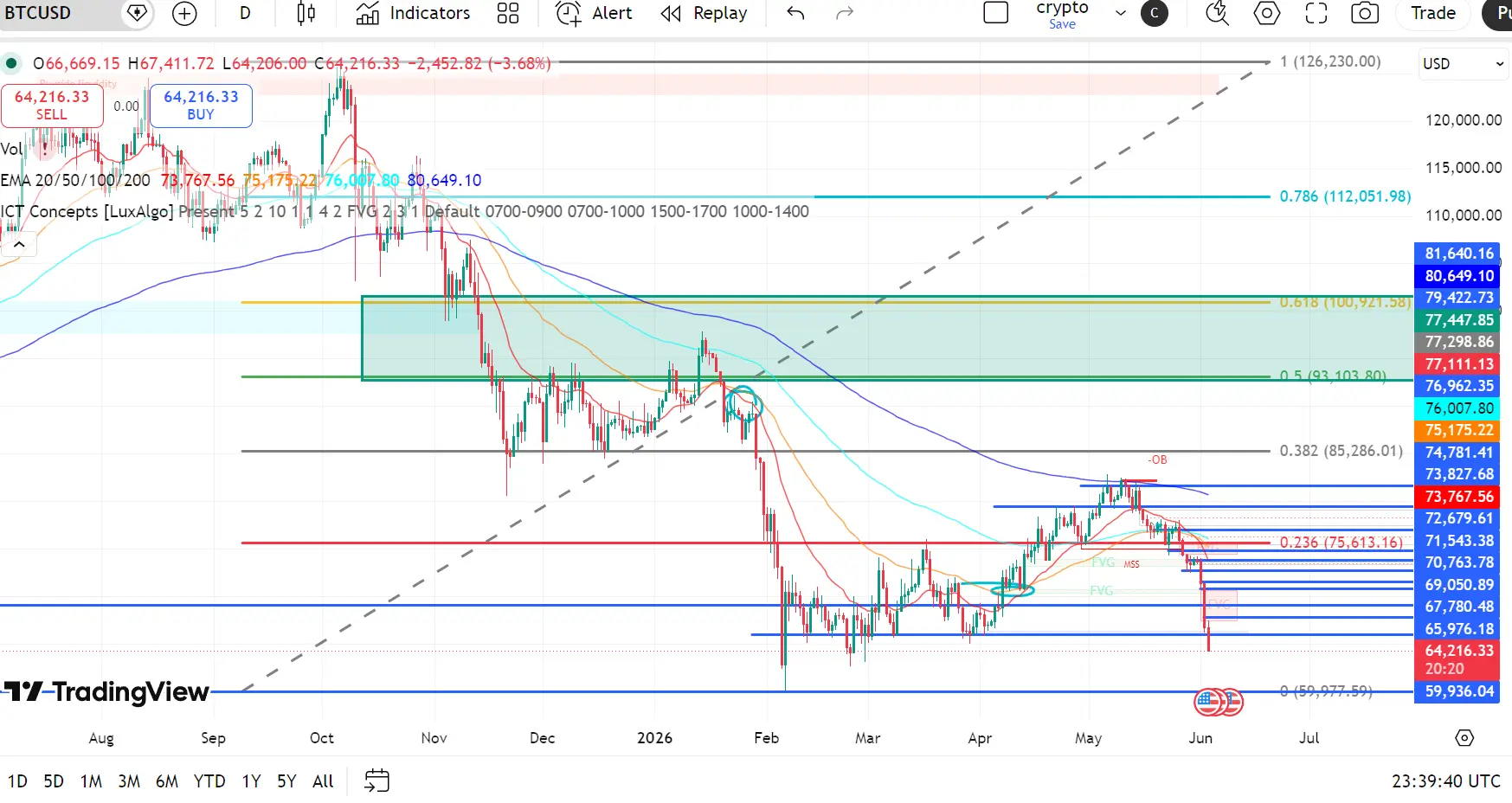Click the 76,007.80 cyan EMA price label
The width and height of the screenshot is (1512, 803).
coord(1459,408)
